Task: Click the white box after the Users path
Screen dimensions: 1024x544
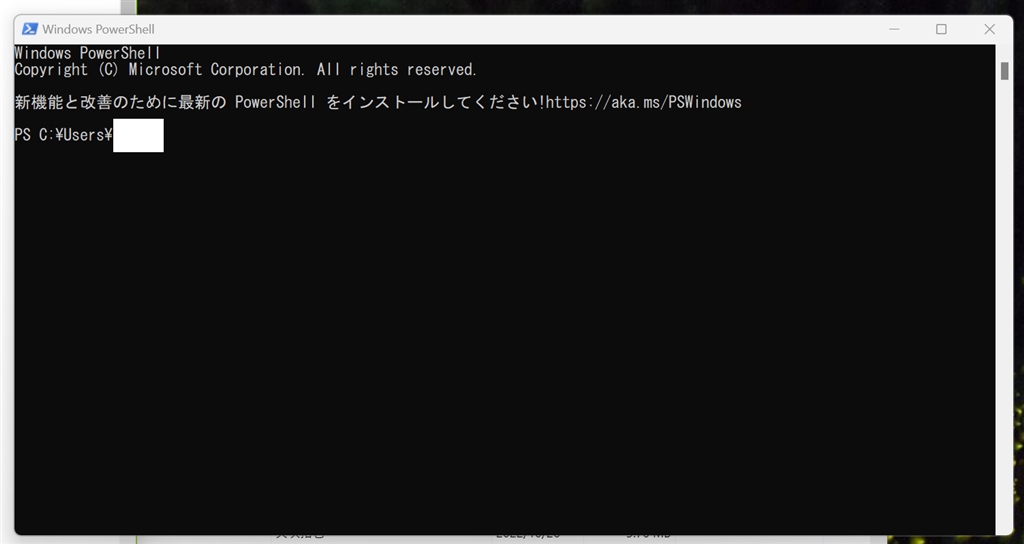Action: pyautogui.click(x=138, y=135)
